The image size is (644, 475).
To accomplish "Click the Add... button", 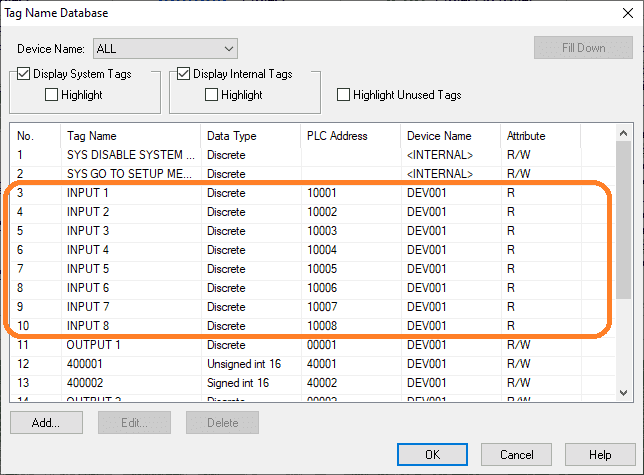I will coord(46,423).
